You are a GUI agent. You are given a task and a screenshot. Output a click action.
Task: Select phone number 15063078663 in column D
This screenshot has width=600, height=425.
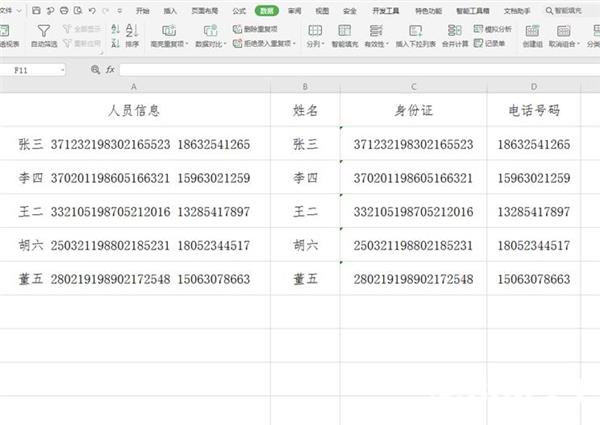534,279
